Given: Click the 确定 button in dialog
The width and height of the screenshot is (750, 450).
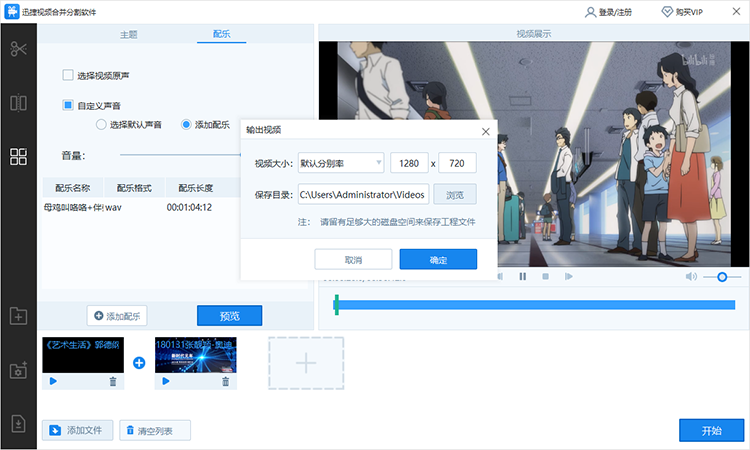Looking at the screenshot, I should tap(438, 260).
